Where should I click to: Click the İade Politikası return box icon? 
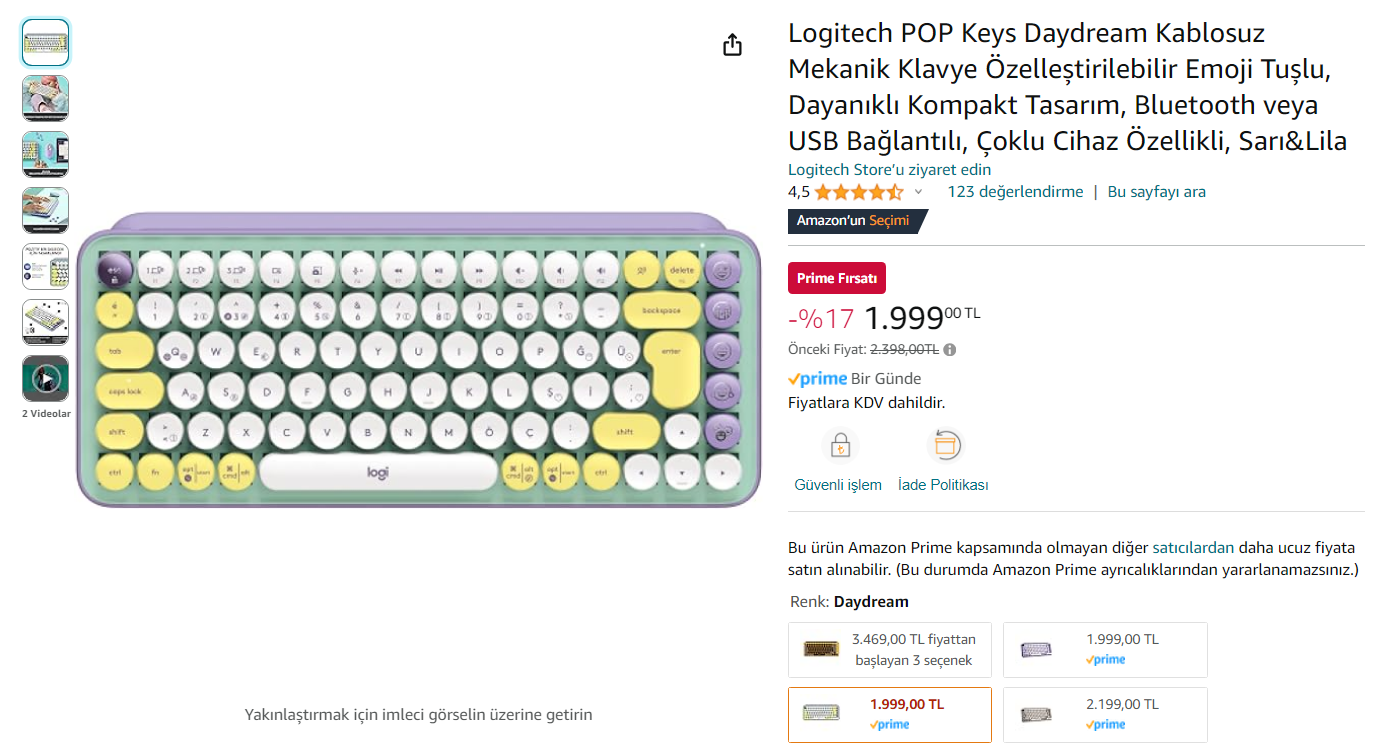[x=945, y=445]
